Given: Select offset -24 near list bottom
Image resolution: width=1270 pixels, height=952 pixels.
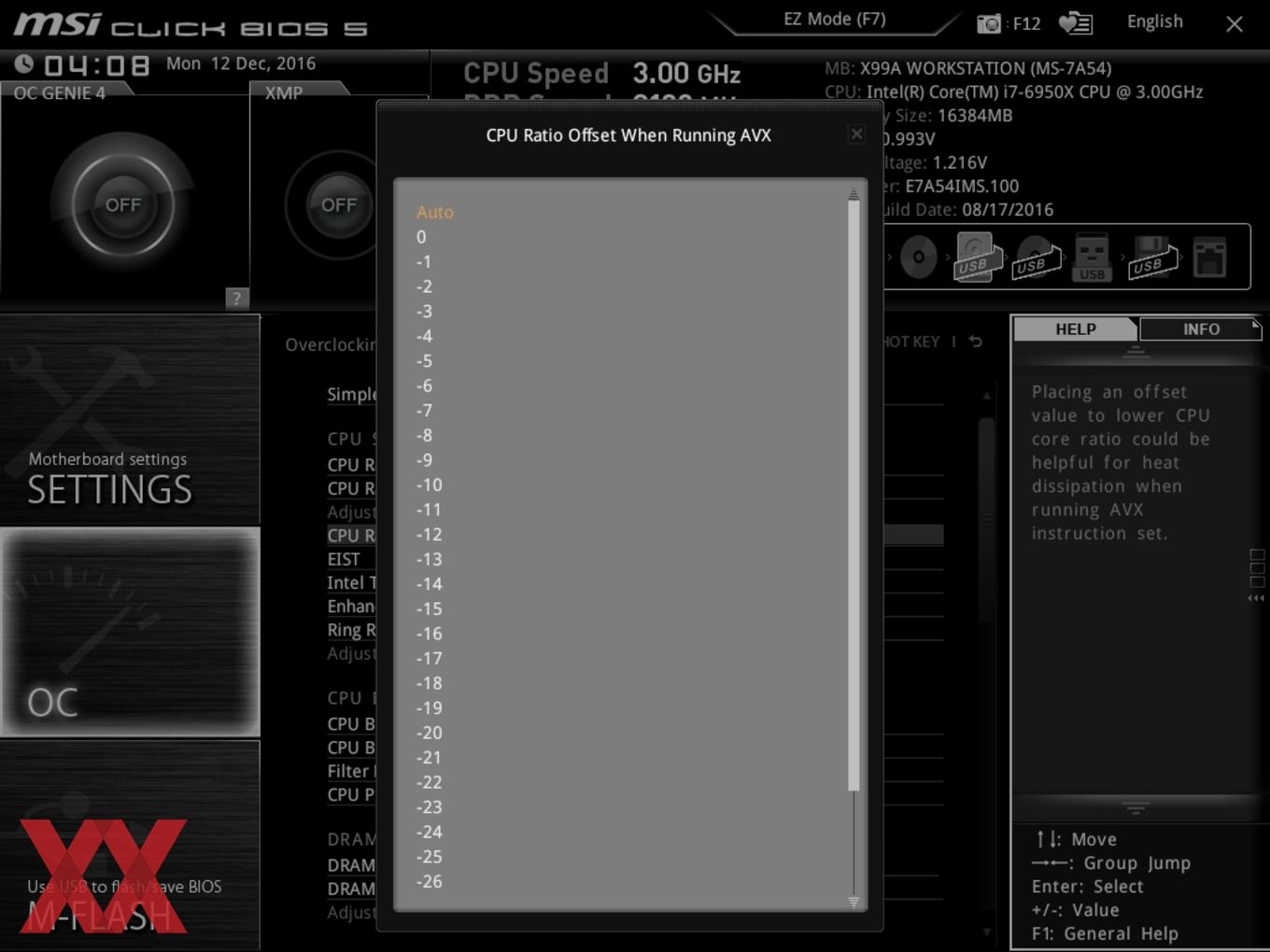Looking at the screenshot, I should [x=429, y=832].
